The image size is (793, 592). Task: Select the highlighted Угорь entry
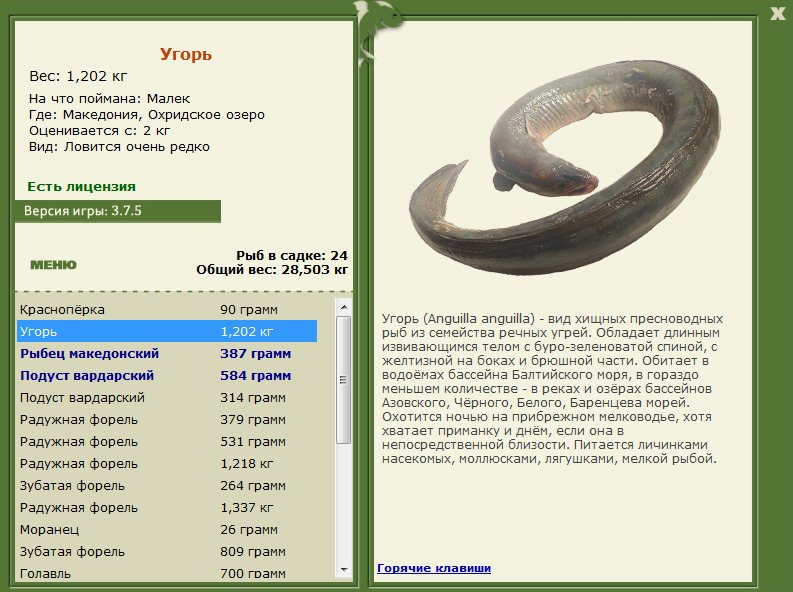167,332
